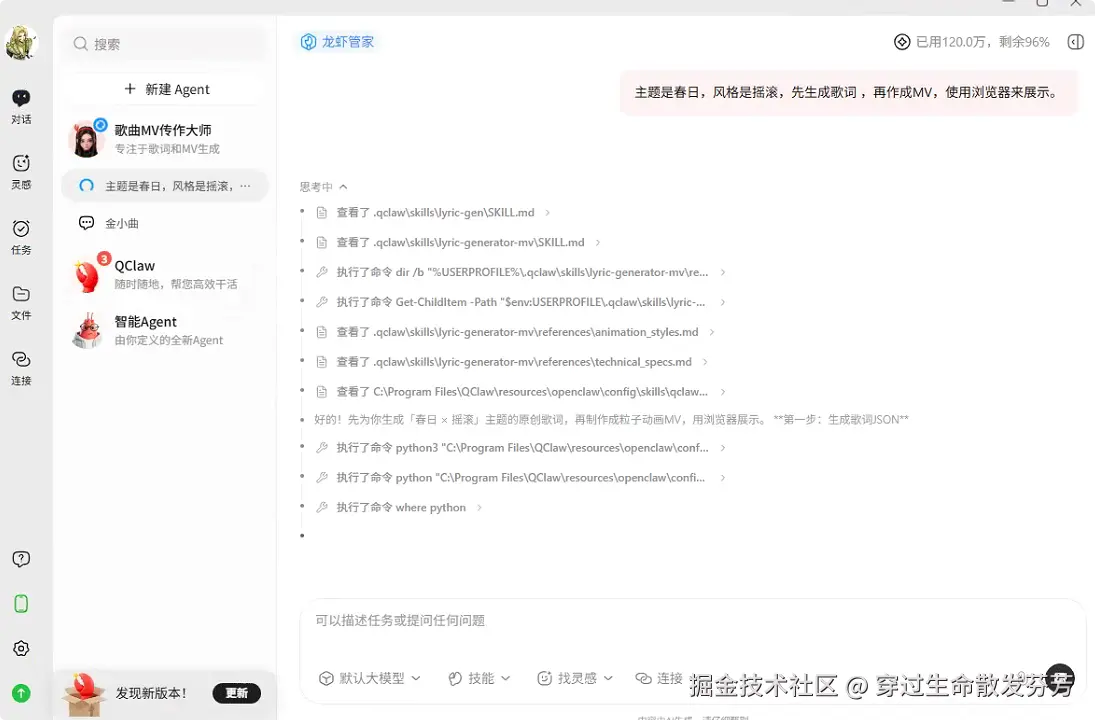The image size is (1095, 720).
Task: Click the usage quota 已用120.0万 indicator
Action: (x=972, y=42)
